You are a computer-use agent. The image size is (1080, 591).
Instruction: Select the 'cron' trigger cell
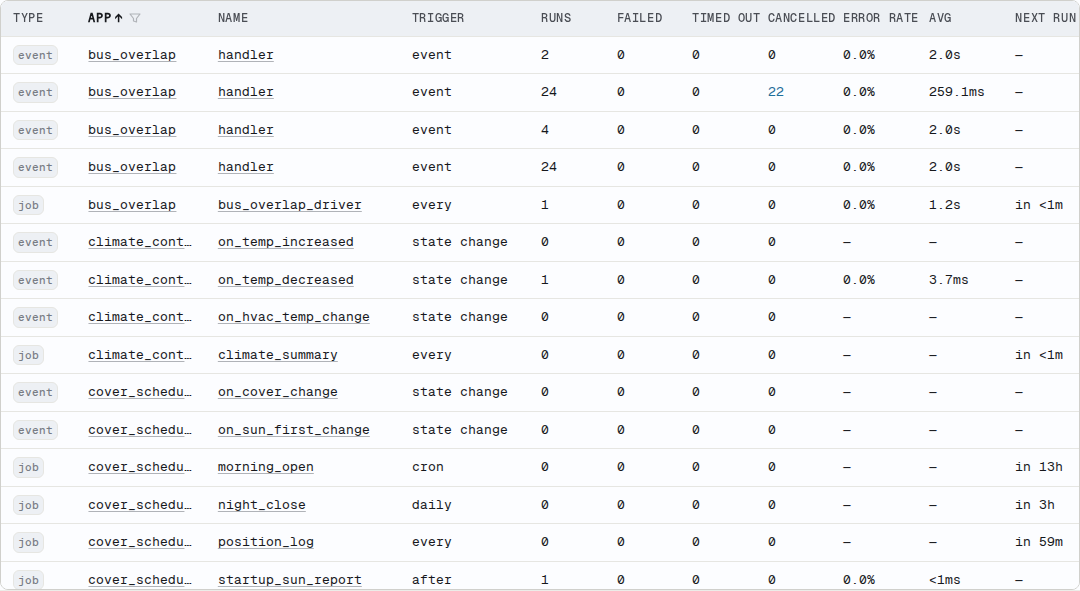coord(428,468)
